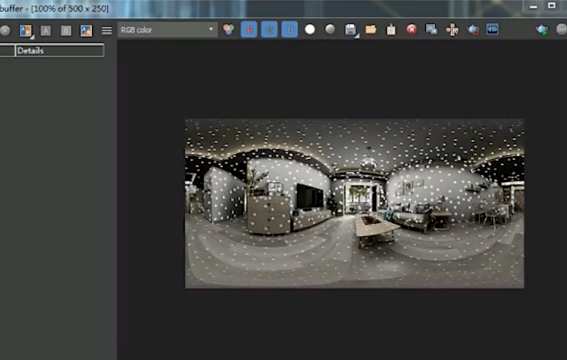
Task: Activate region render teapot icon
Action: tap(473, 29)
